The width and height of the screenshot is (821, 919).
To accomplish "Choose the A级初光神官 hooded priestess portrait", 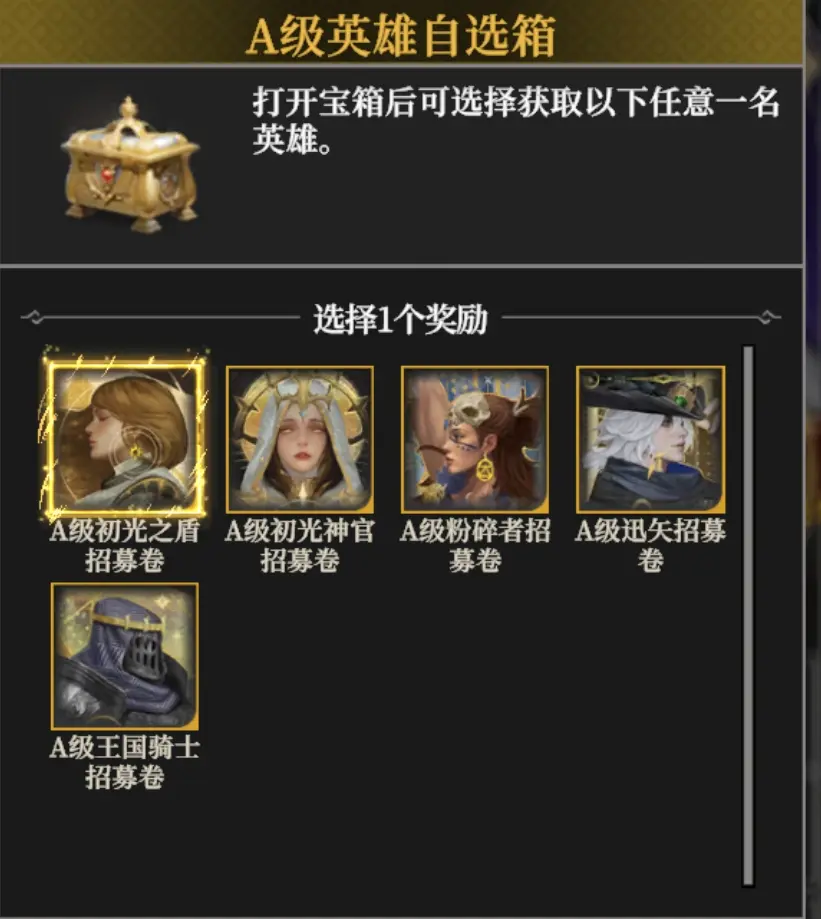I will coord(299,439).
